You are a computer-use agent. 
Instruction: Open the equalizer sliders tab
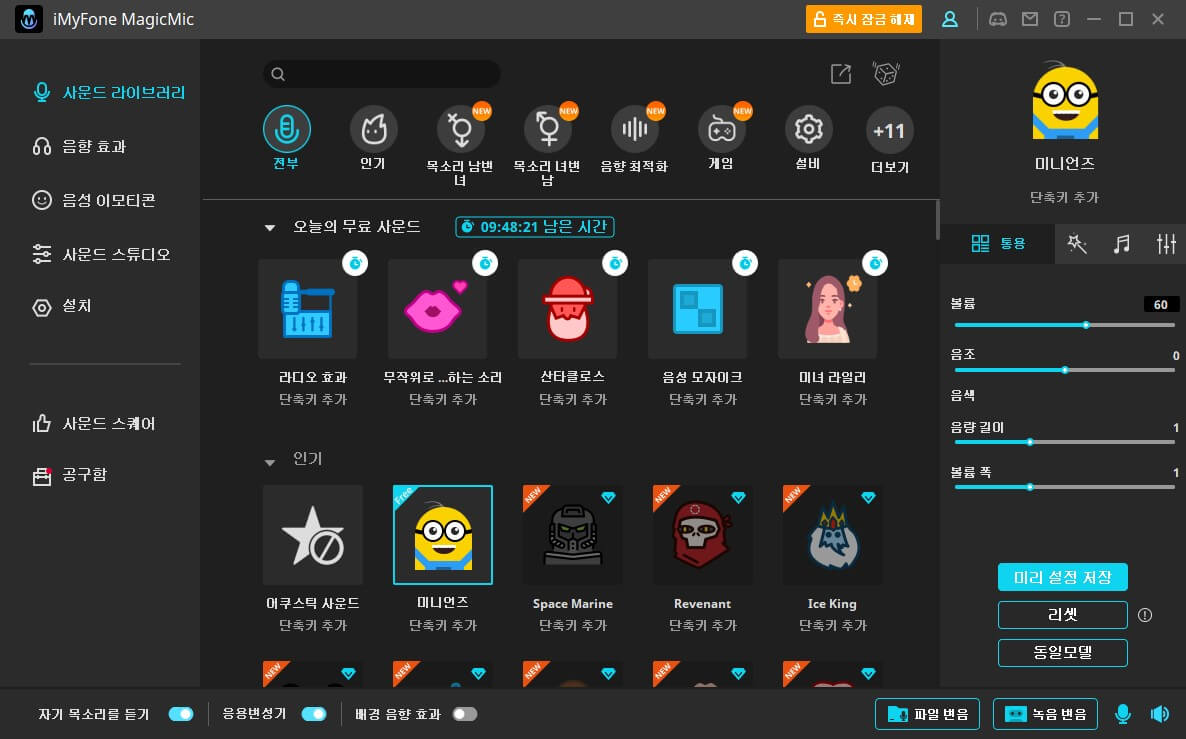coord(1166,244)
